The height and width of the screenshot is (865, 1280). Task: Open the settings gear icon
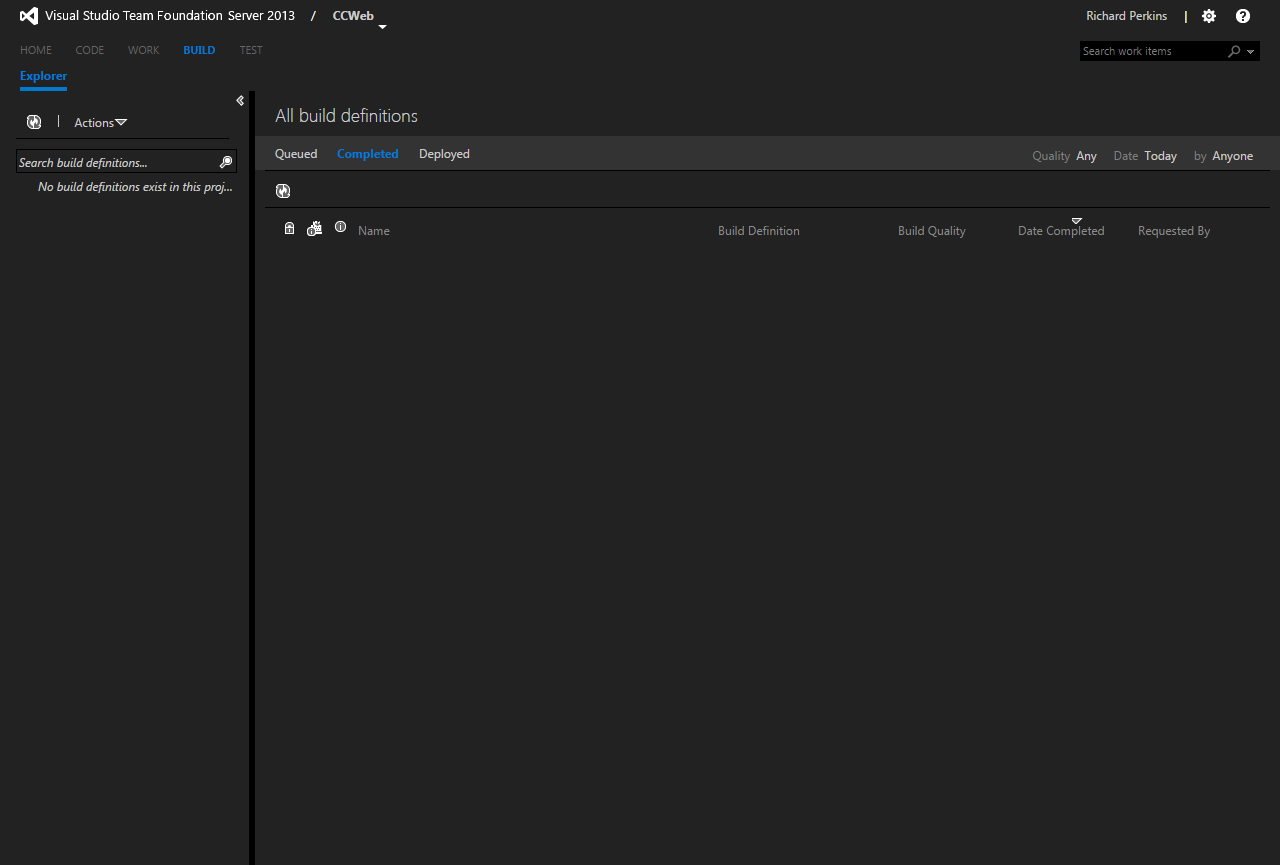[x=1209, y=16]
